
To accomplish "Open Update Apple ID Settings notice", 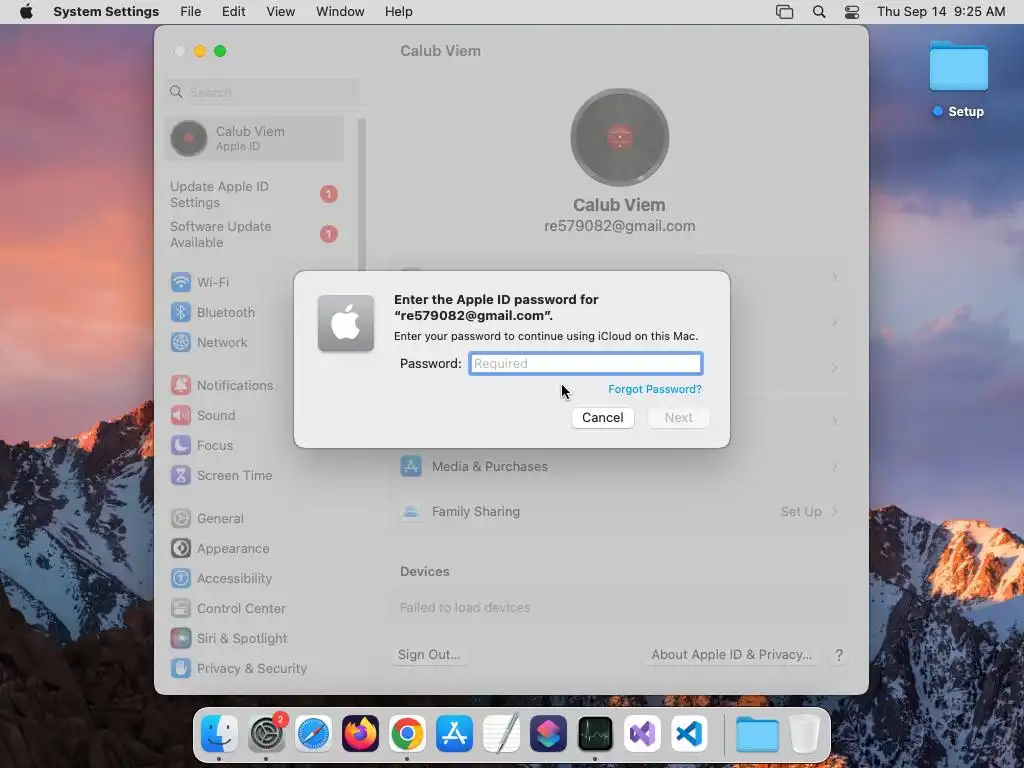I will tap(255, 194).
